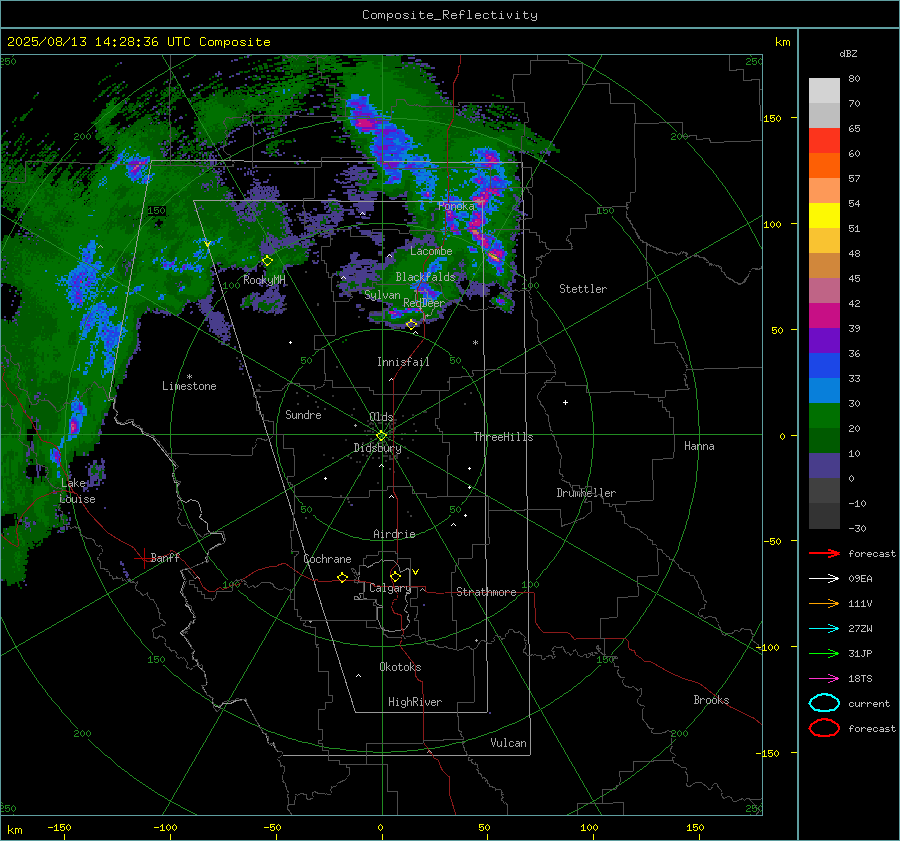Click the white 09EA arrow legend icon

824,579
